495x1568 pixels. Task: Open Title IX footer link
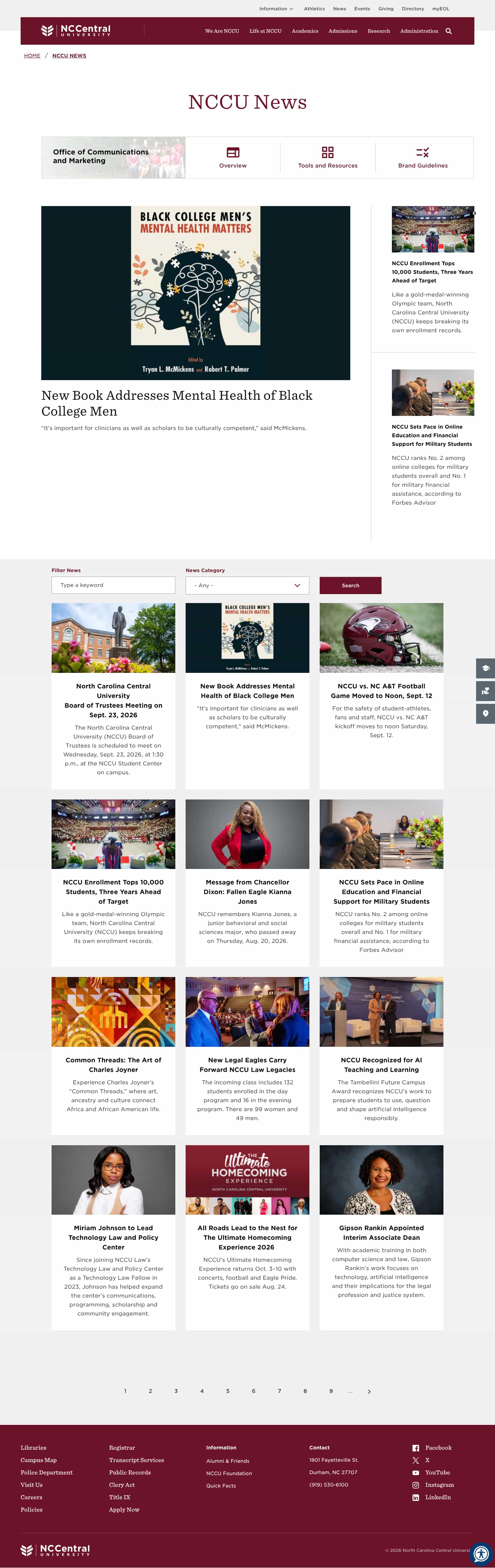pyautogui.click(x=119, y=1497)
